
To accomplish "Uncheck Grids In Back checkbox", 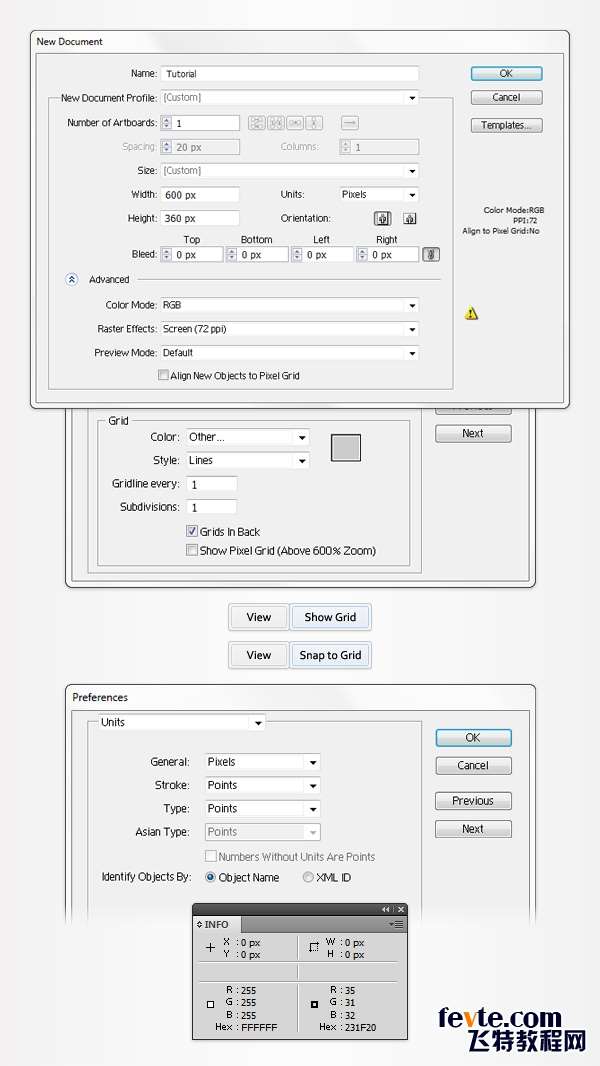I will pos(192,532).
